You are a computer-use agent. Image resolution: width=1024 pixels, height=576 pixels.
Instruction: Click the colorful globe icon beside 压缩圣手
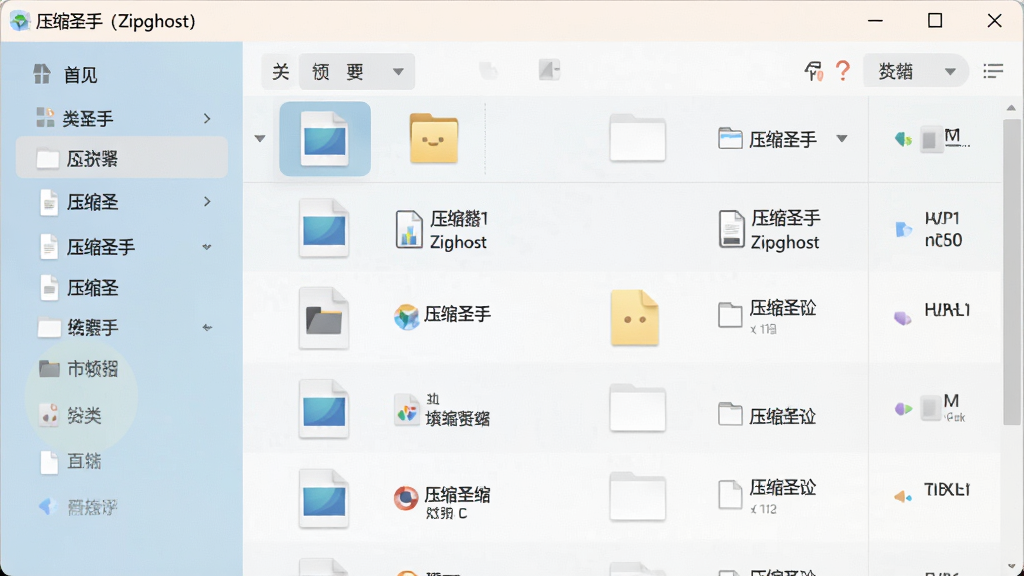pos(406,317)
